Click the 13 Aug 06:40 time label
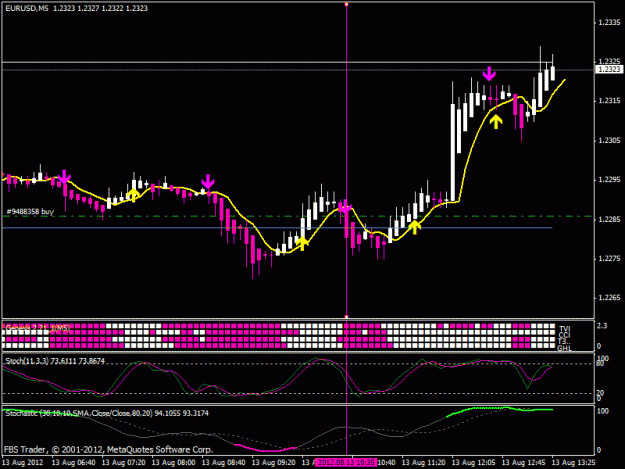Viewport: 625px width, 469px height. tap(74, 462)
